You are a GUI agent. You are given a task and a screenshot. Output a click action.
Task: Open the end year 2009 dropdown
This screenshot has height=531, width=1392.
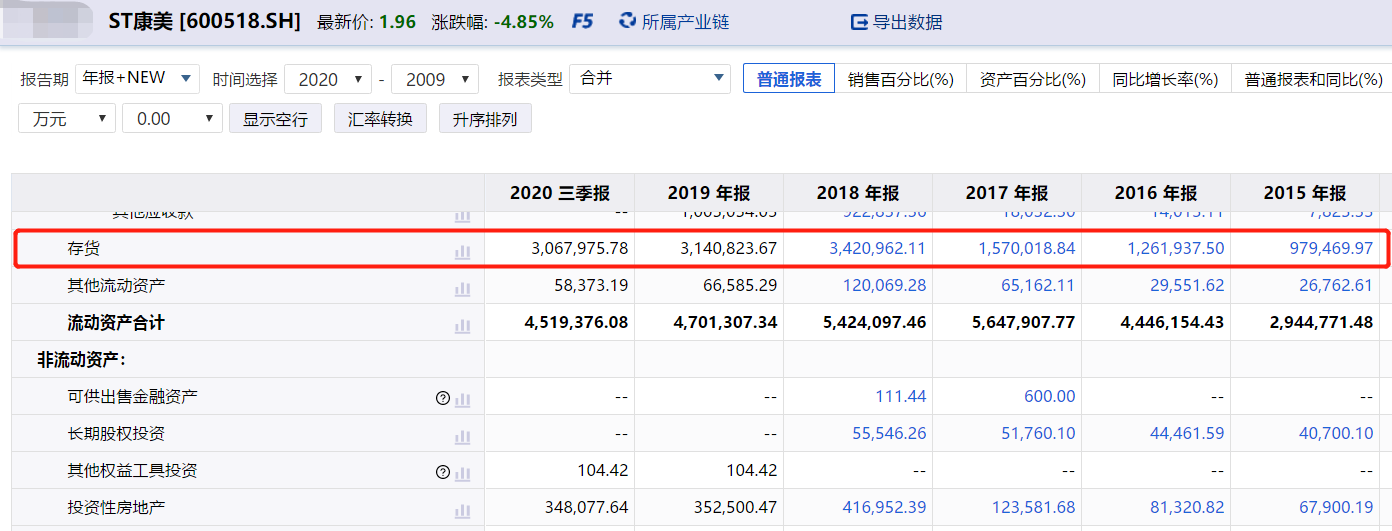[435, 79]
